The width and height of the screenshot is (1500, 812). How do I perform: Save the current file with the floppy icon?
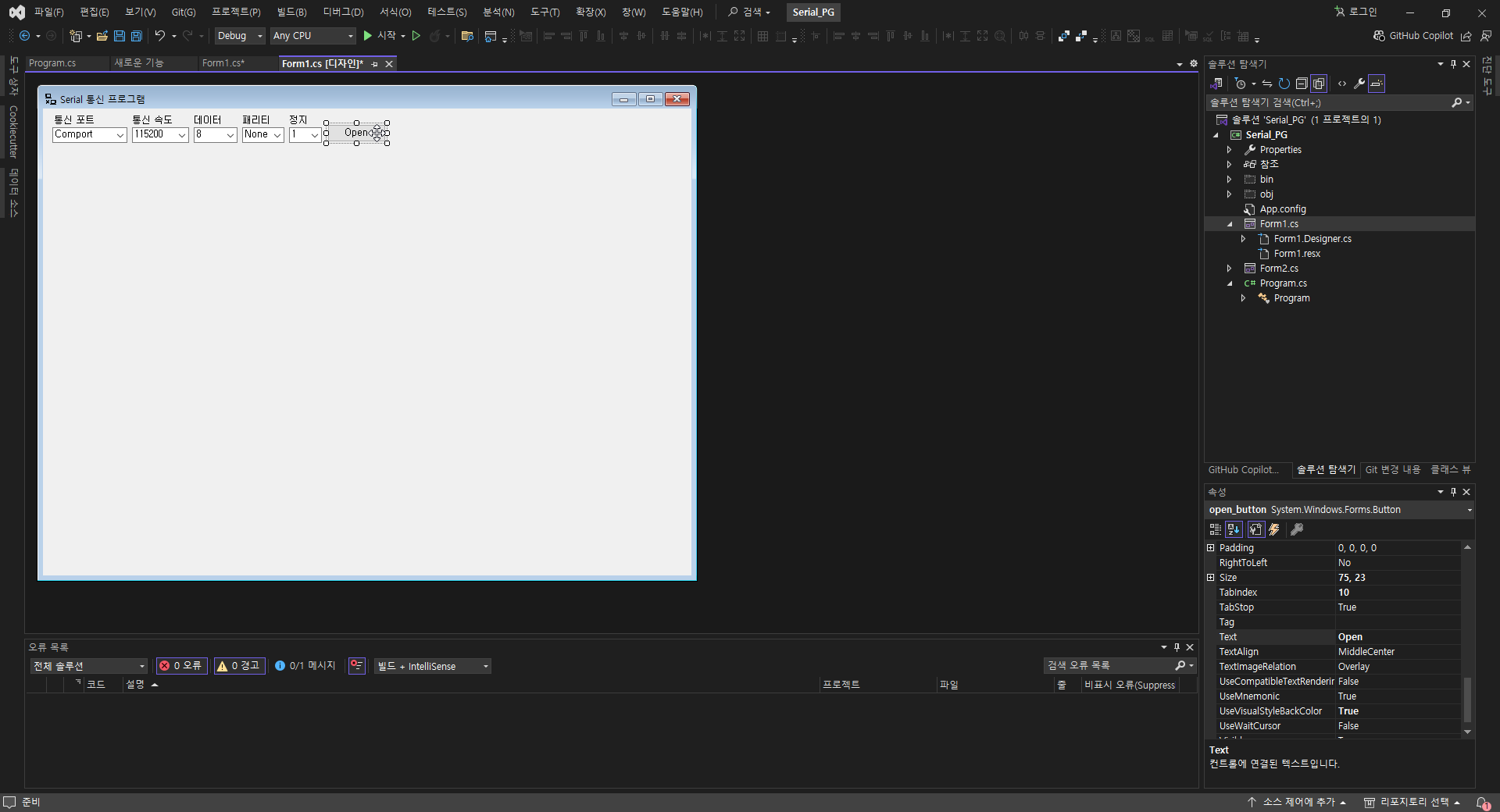coord(119,36)
